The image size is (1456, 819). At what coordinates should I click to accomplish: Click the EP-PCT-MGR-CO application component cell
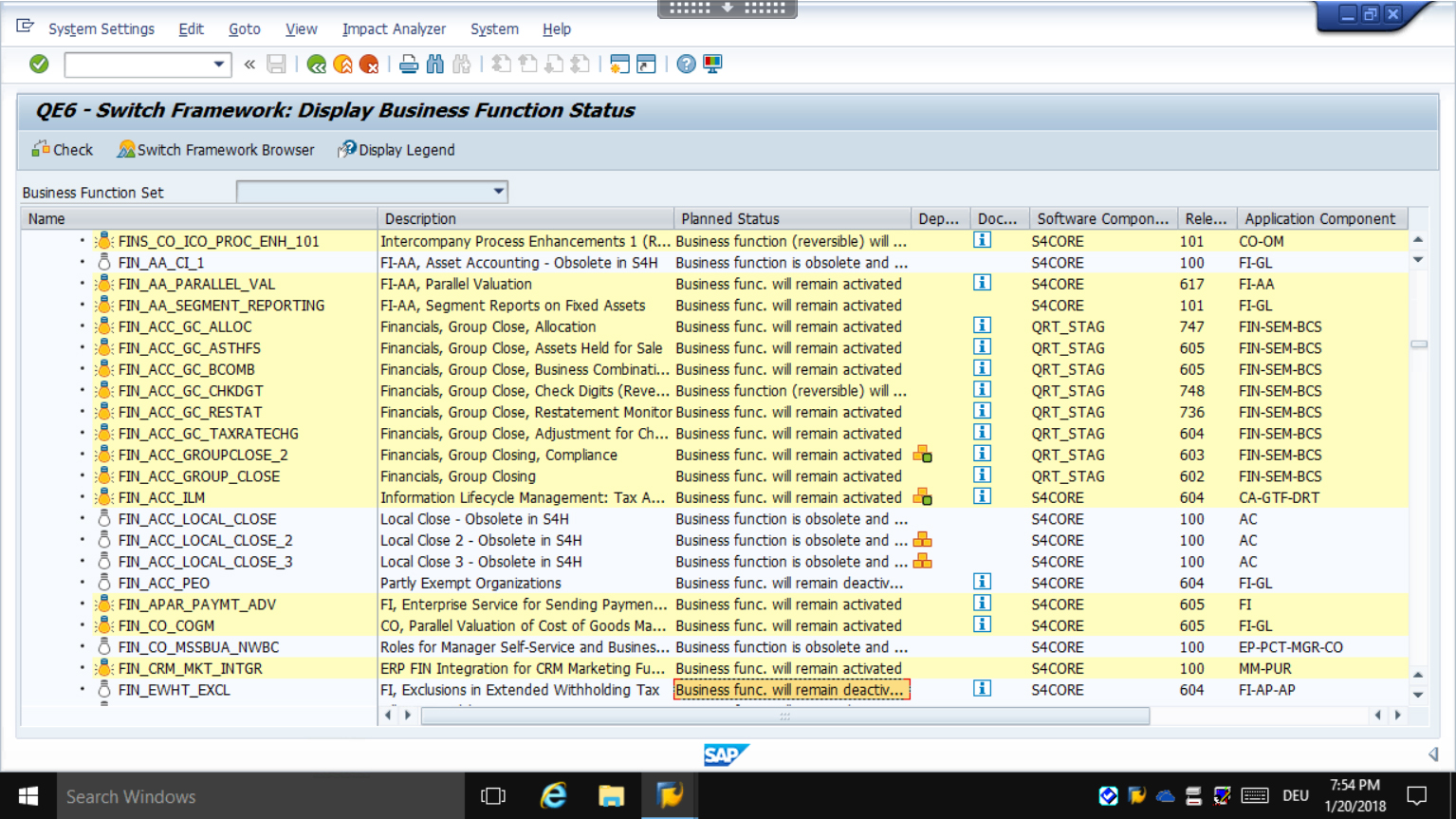1291,647
